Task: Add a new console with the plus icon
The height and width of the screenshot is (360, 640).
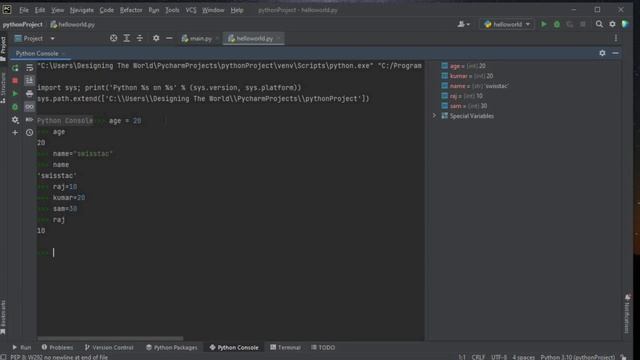Action: tap(15, 133)
